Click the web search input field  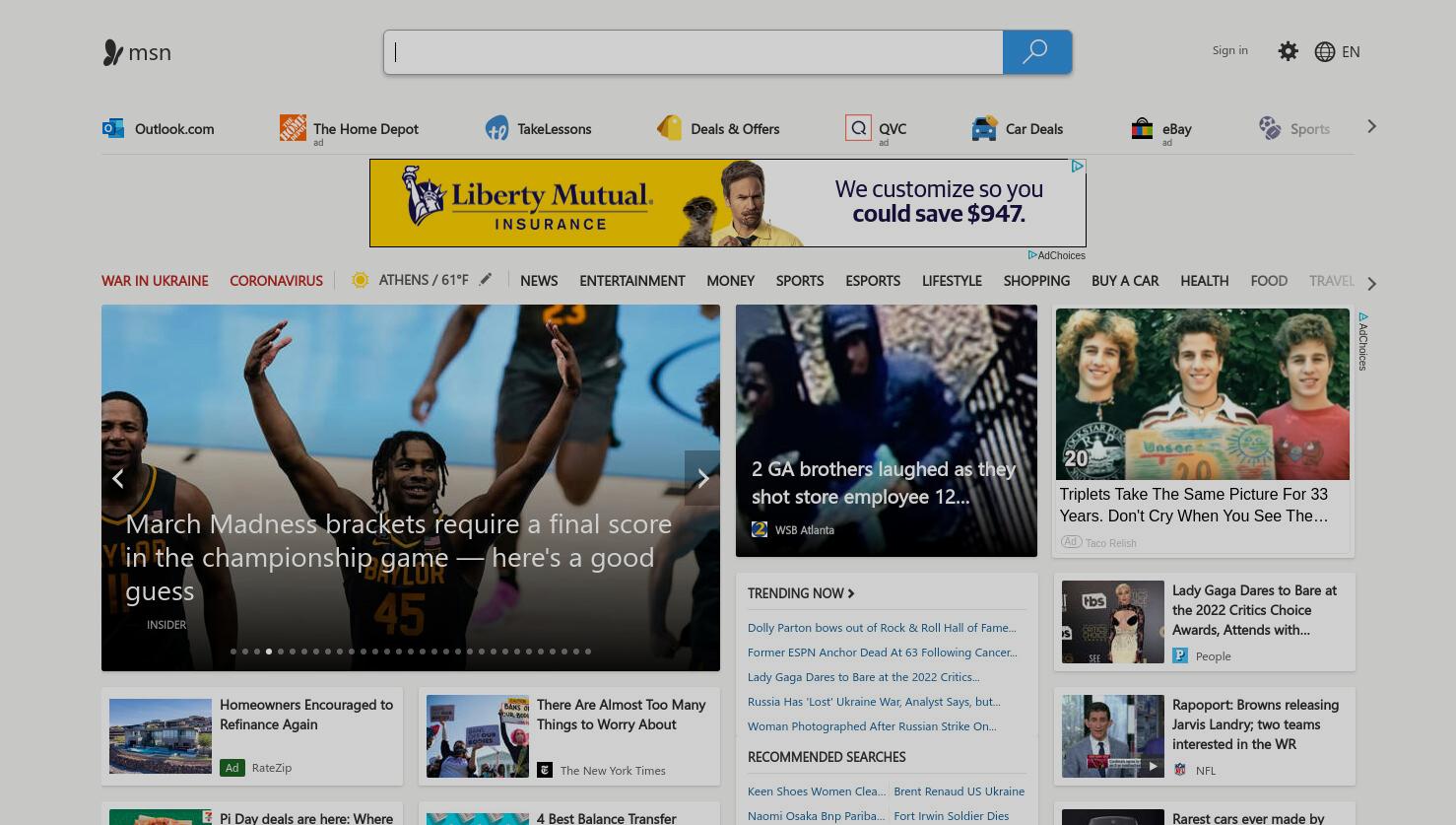coord(694,52)
